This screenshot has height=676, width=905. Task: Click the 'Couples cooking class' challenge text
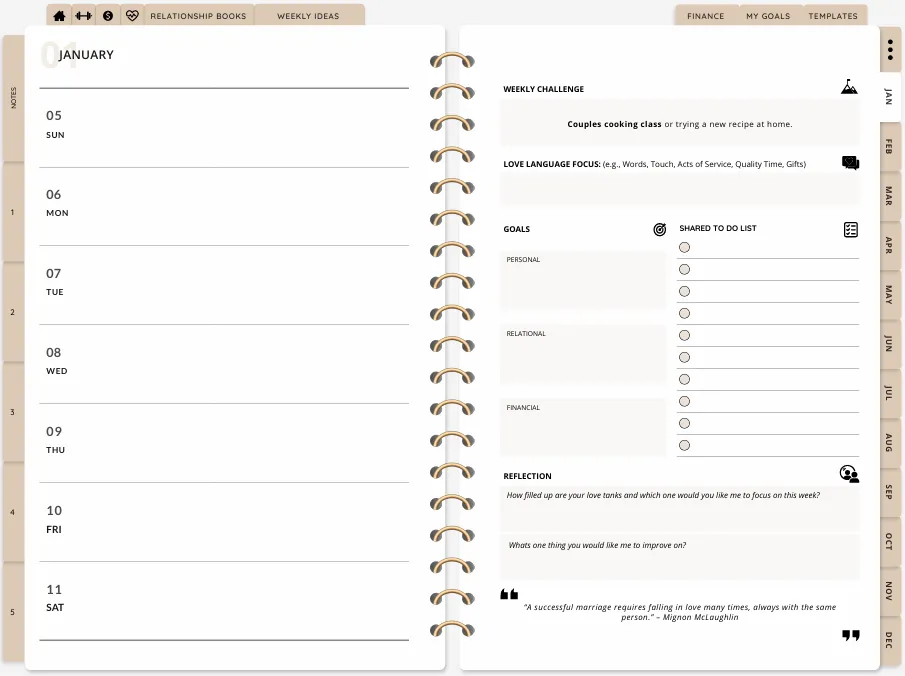point(680,124)
